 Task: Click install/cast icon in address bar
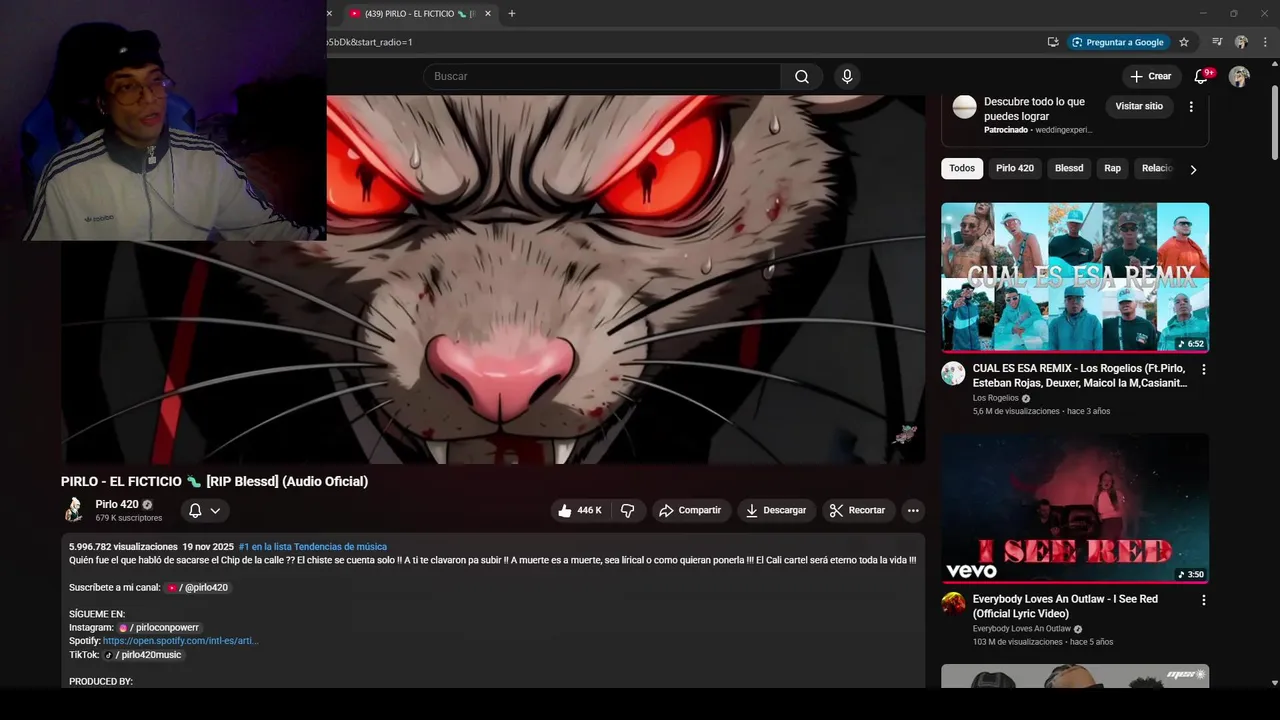coord(1053,42)
